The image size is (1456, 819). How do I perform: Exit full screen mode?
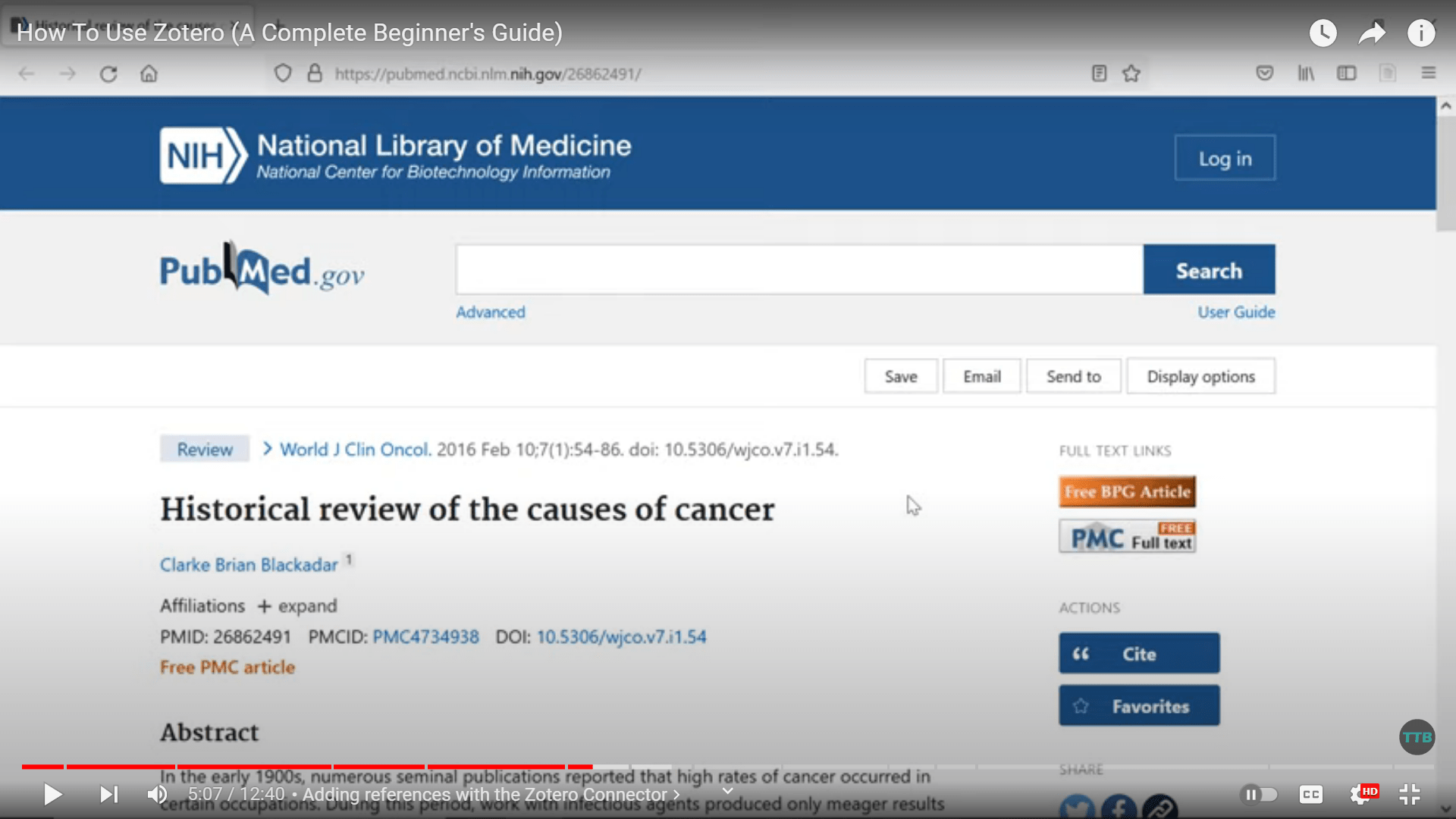(x=1409, y=794)
